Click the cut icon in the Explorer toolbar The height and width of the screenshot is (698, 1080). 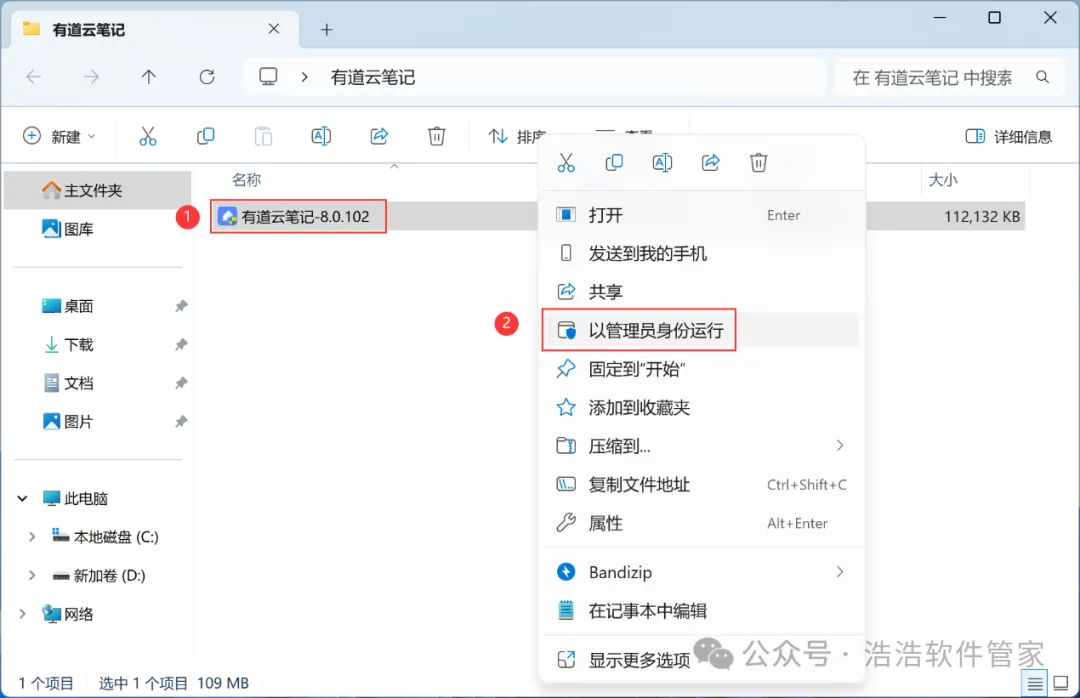coord(148,136)
